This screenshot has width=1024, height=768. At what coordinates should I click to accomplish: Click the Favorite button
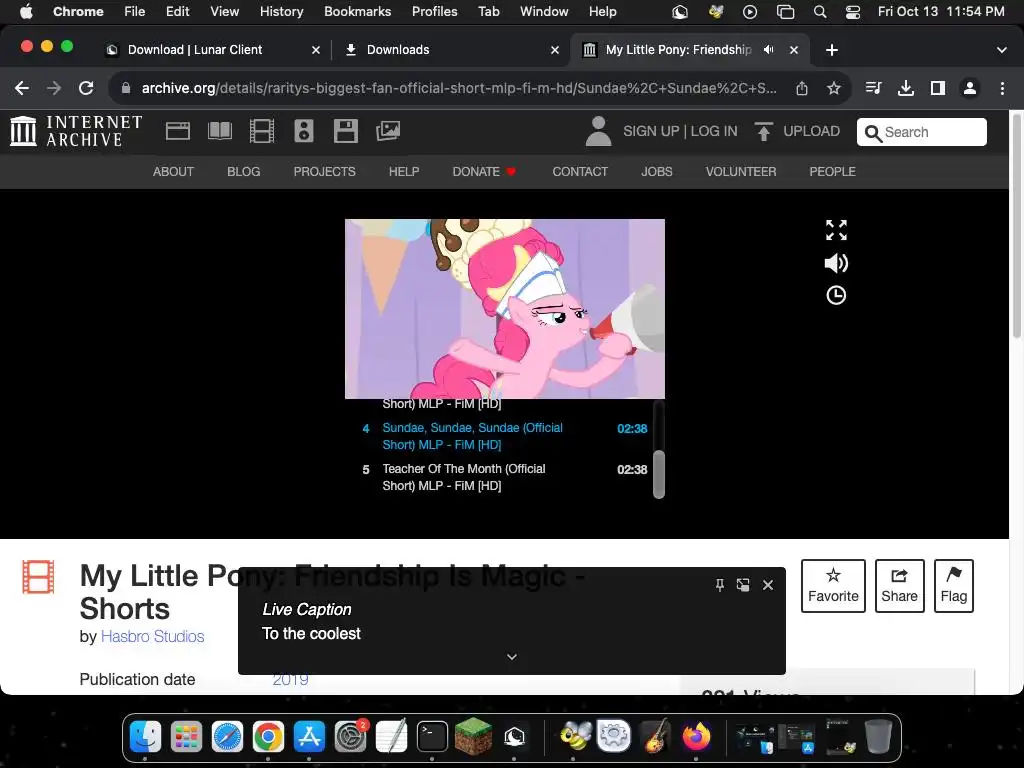pyautogui.click(x=833, y=586)
